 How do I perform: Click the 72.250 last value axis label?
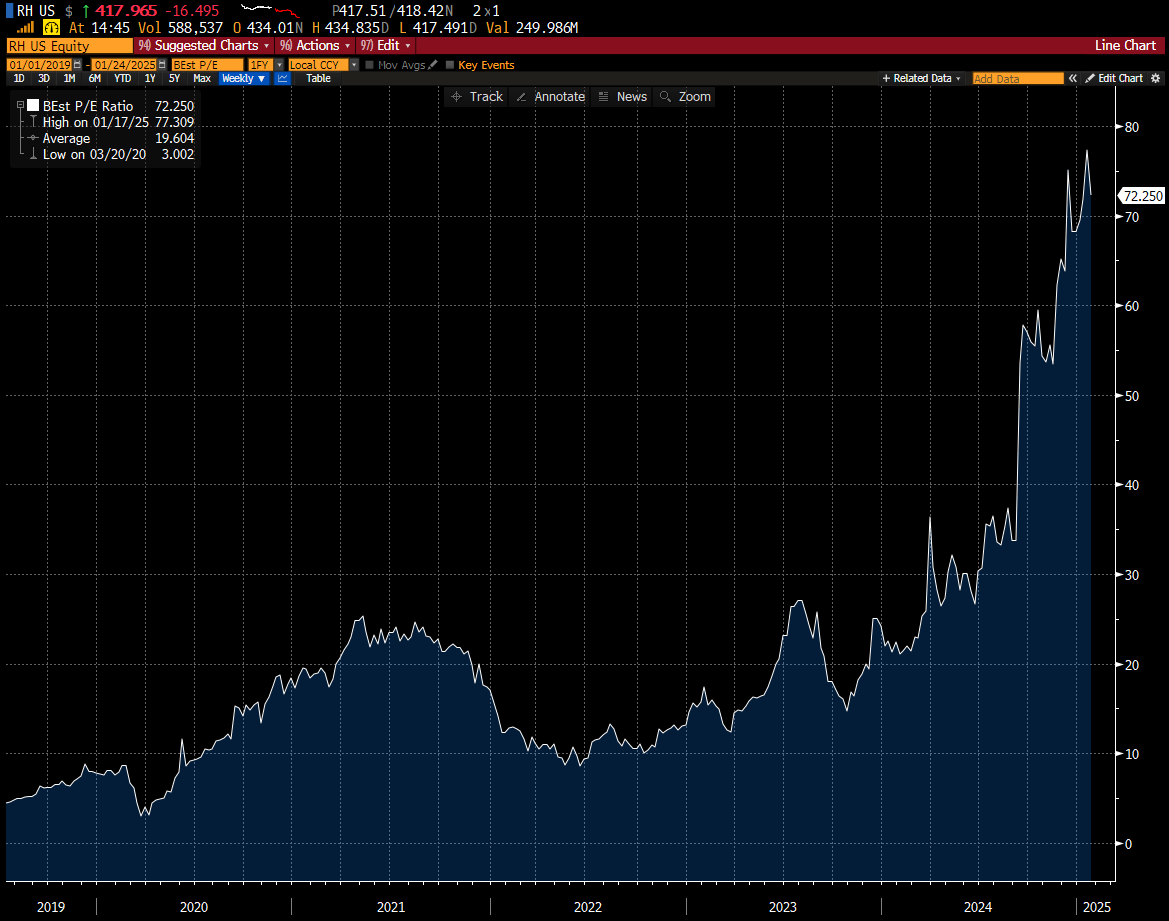coord(1142,196)
